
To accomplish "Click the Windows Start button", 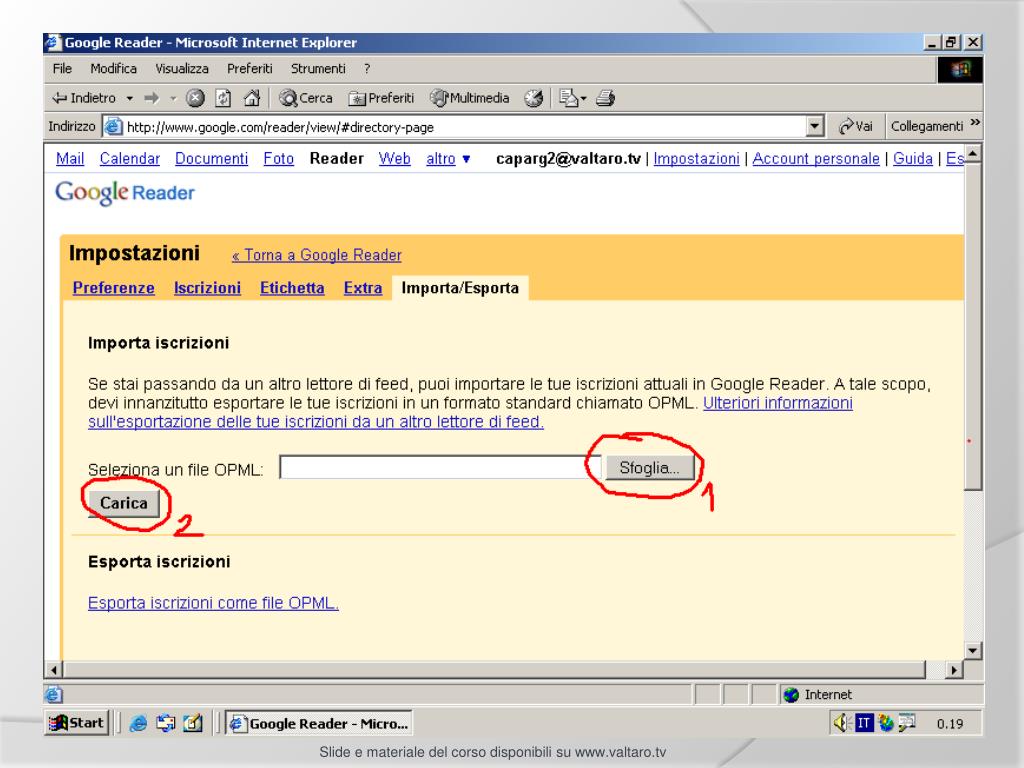I will tap(77, 723).
